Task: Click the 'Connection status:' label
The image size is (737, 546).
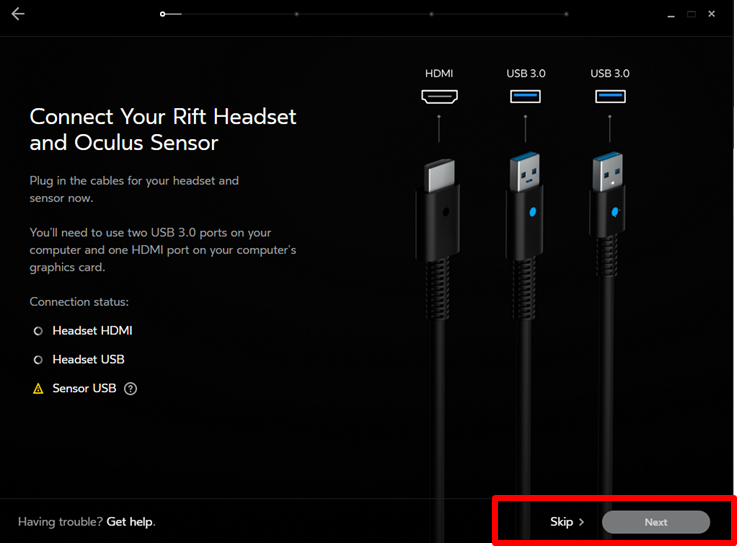Action: pyautogui.click(x=79, y=302)
